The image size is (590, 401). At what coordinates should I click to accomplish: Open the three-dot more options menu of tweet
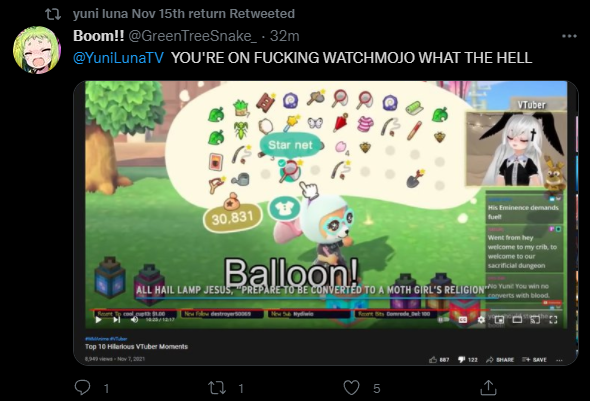point(569,36)
